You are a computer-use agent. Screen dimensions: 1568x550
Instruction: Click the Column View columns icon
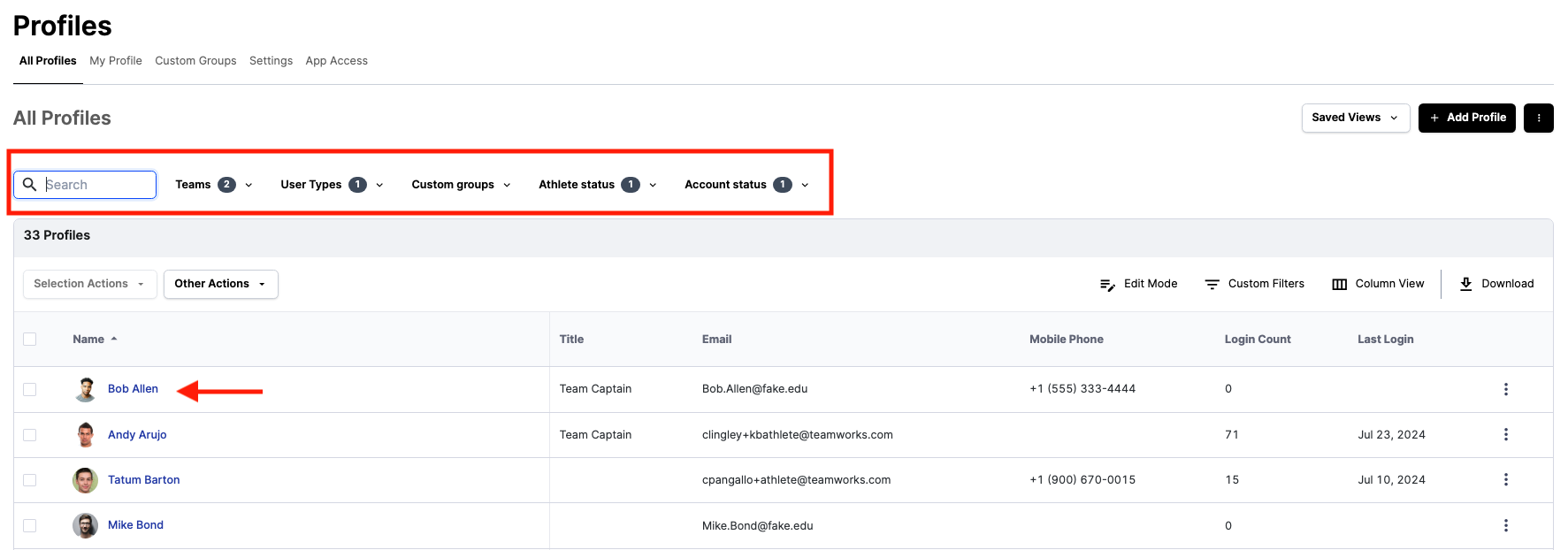[1339, 284]
